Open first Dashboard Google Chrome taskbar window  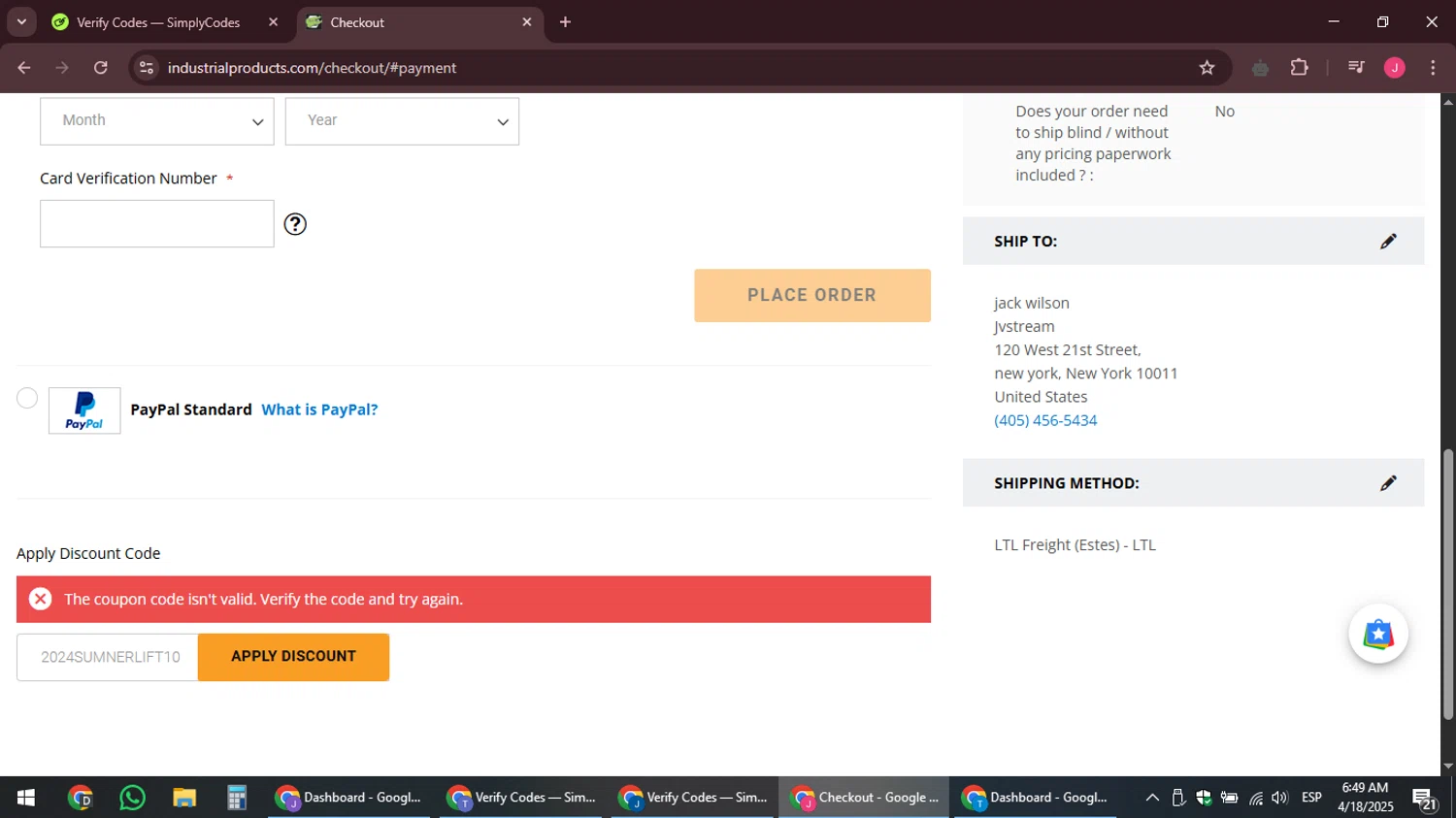(x=348, y=798)
